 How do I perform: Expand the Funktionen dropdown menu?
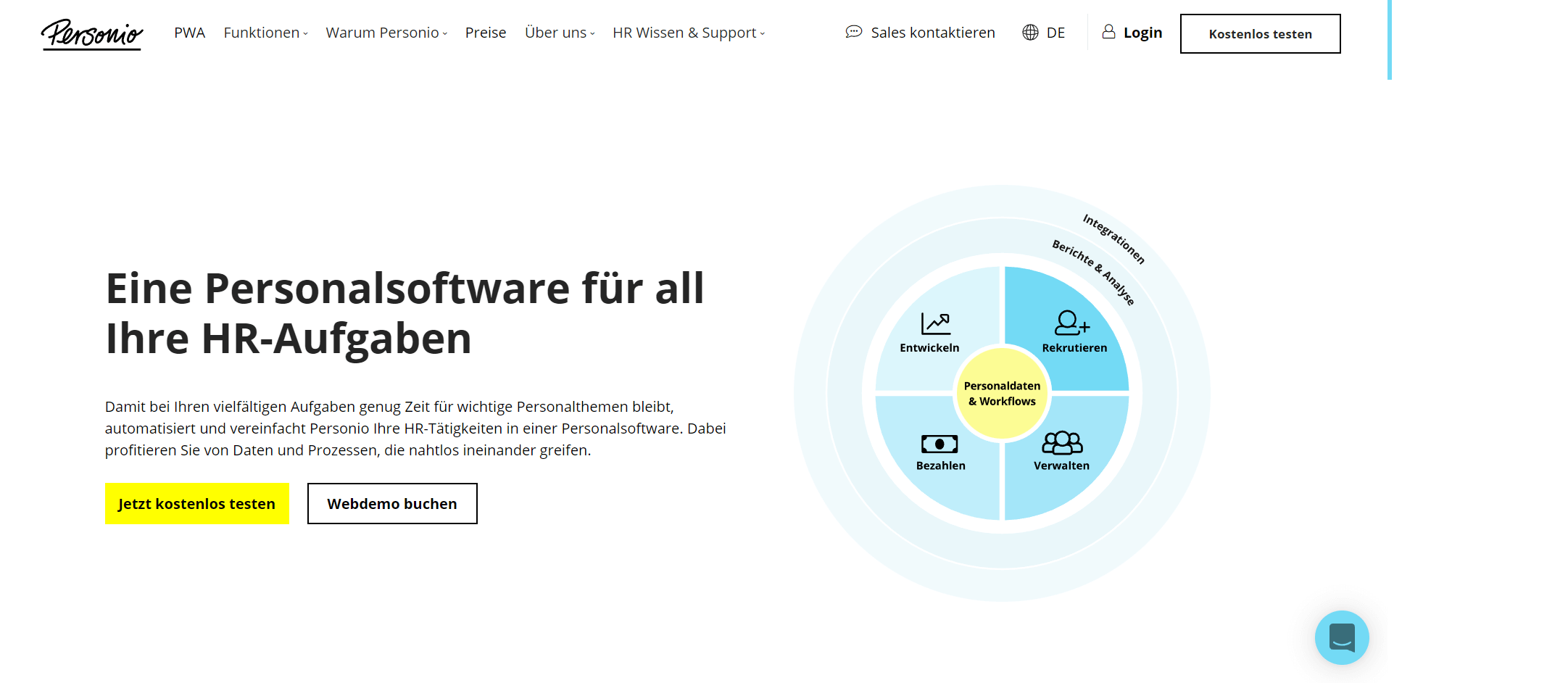click(265, 33)
